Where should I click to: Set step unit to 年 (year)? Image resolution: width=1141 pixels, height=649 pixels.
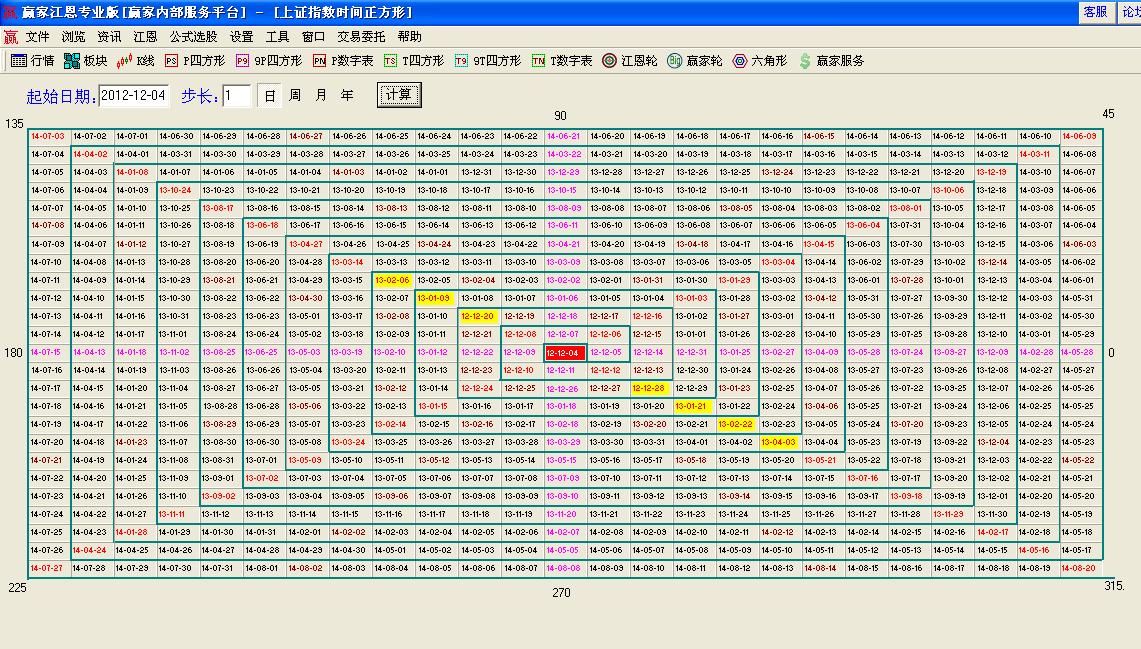click(x=346, y=96)
